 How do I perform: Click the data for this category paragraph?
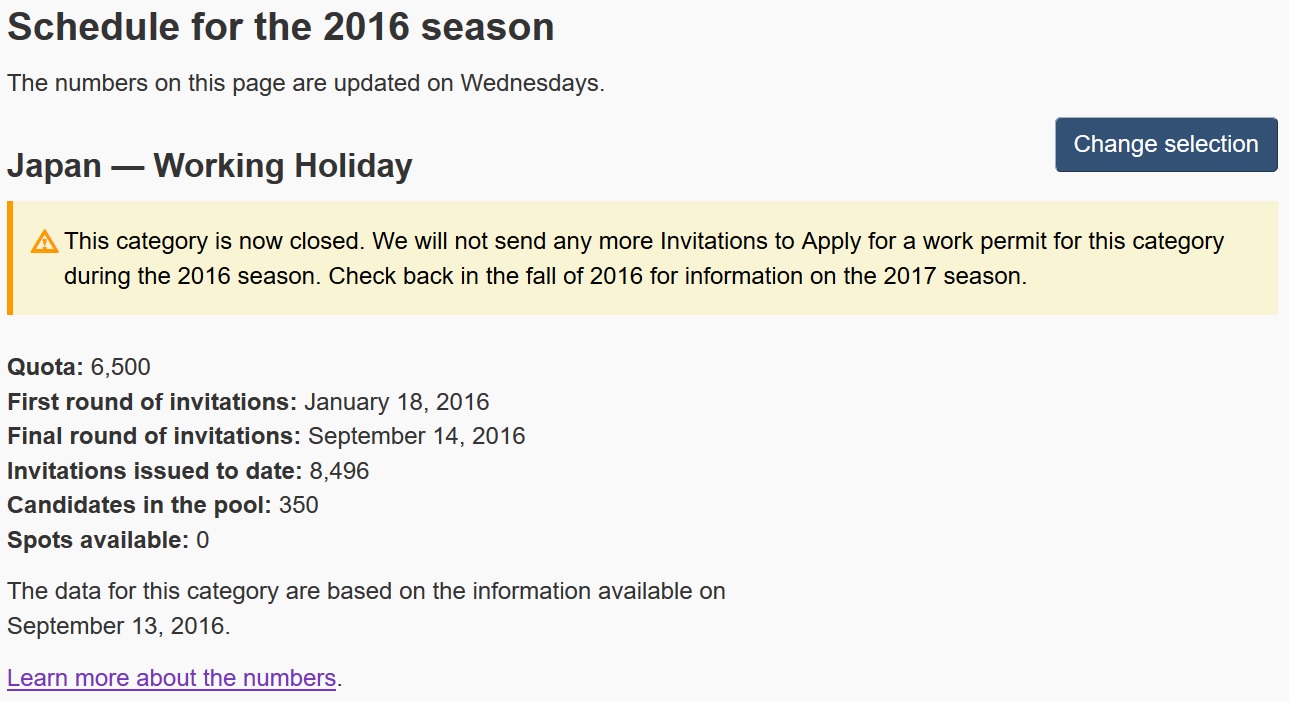click(366, 608)
